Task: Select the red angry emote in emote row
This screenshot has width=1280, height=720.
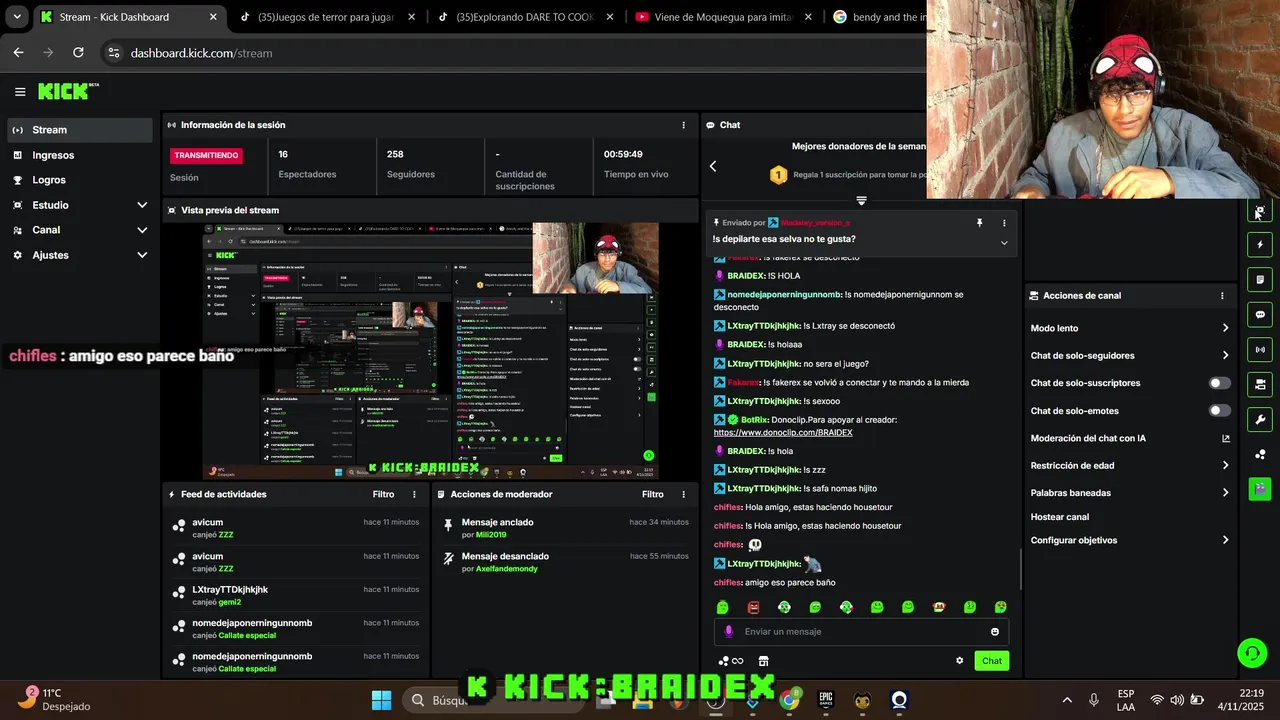Action: (x=754, y=607)
